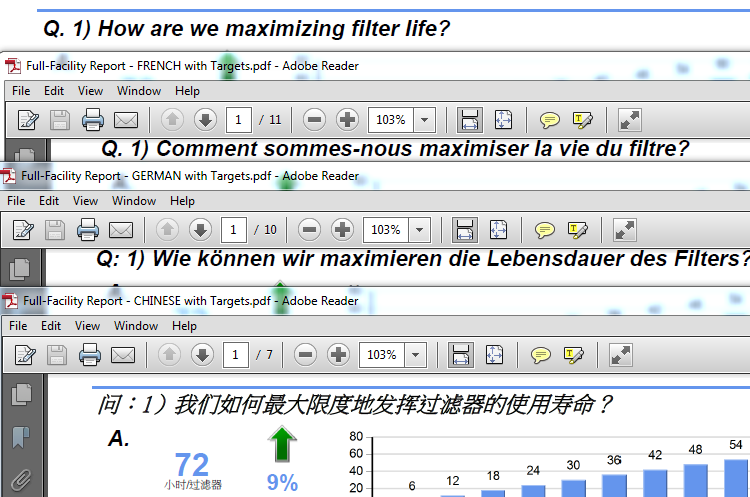
Task: Open Edit menu in French report window
Action: click(54, 91)
